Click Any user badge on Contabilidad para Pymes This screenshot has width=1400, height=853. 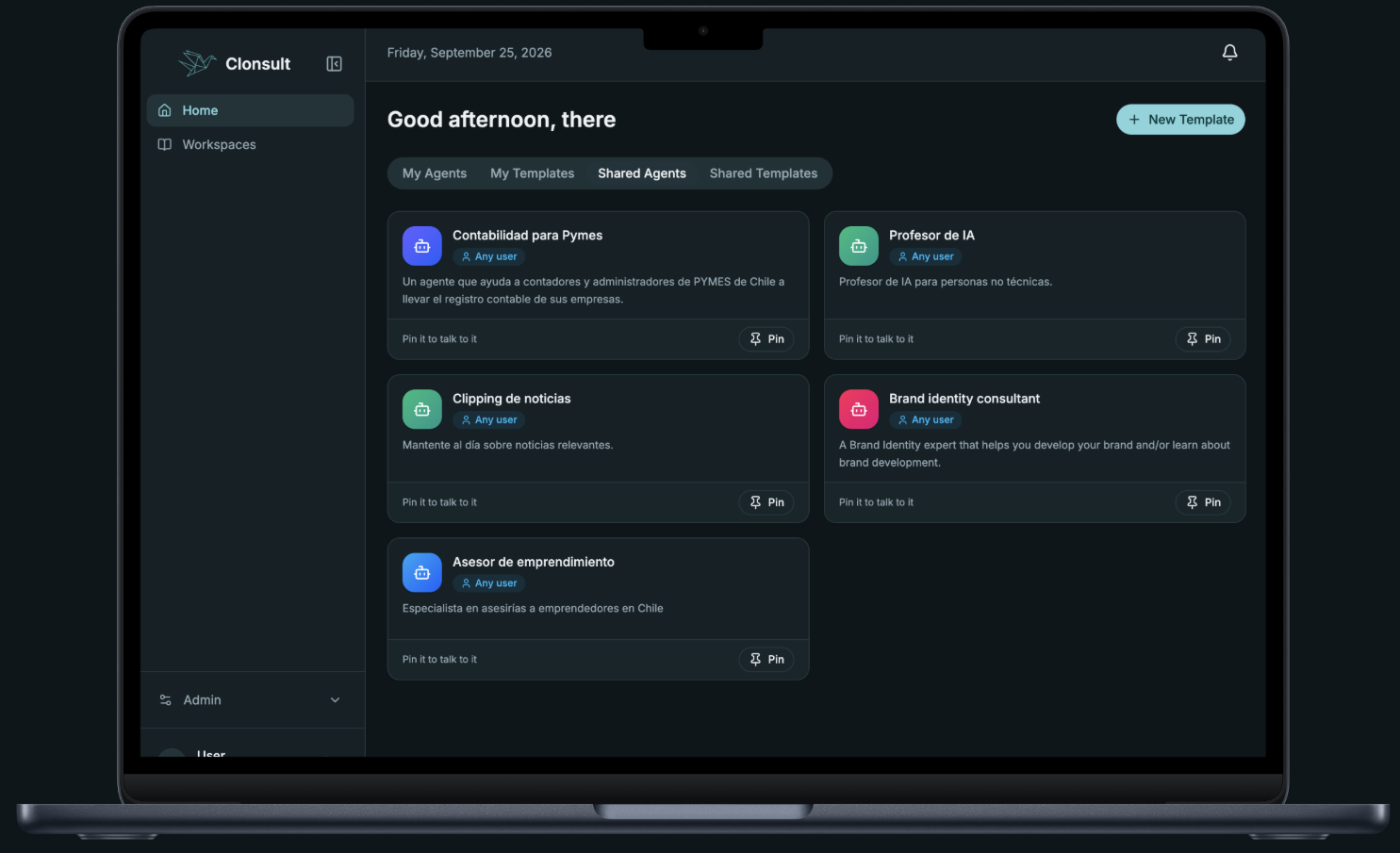coord(488,256)
